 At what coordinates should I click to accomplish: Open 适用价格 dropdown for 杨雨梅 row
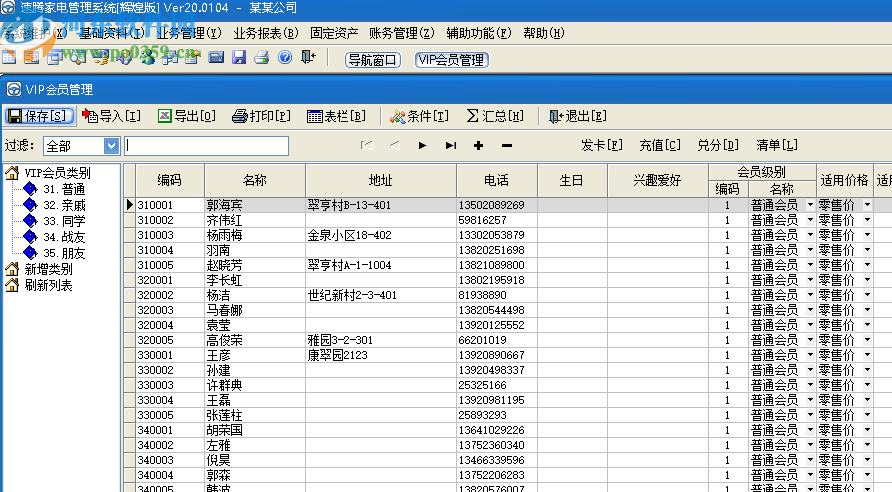click(x=867, y=235)
